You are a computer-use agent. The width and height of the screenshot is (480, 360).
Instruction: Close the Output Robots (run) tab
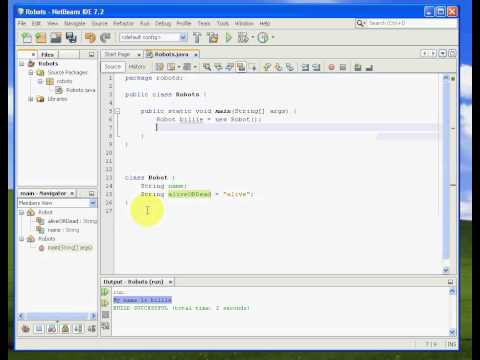coord(170,282)
